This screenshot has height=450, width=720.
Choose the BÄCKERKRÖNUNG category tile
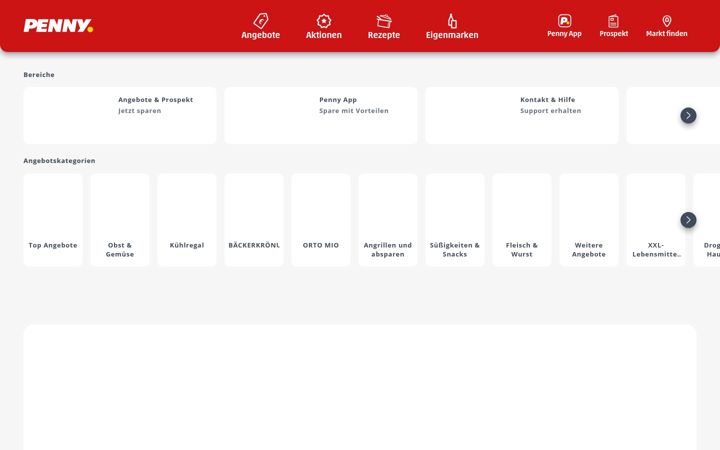[x=254, y=220]
